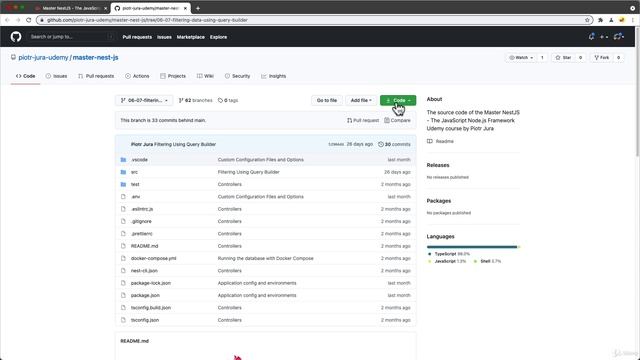Open the .env file
Viewport: 640px width, 360px height.
[135, 197]
